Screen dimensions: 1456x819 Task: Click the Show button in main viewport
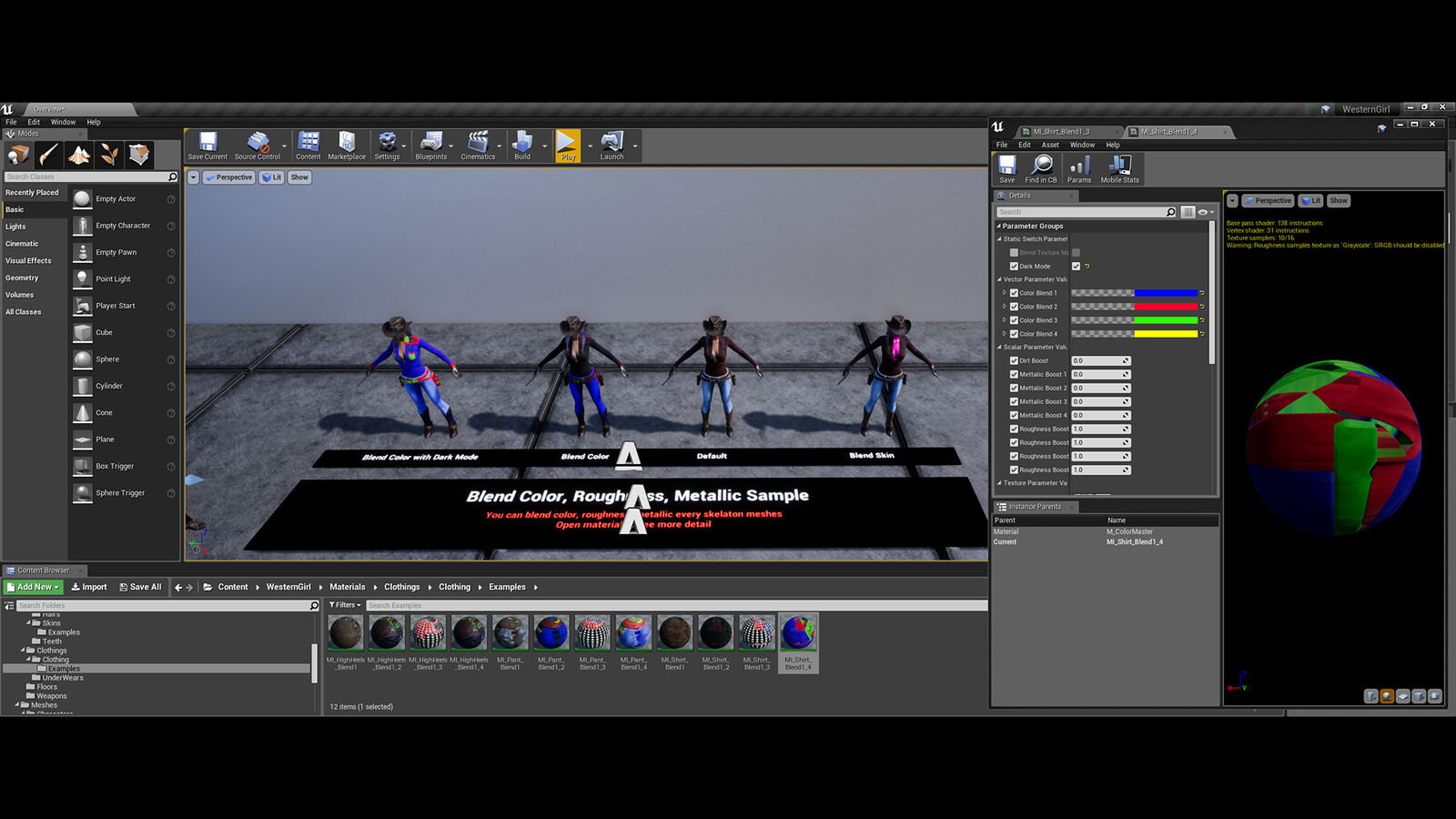pos(299,177)
